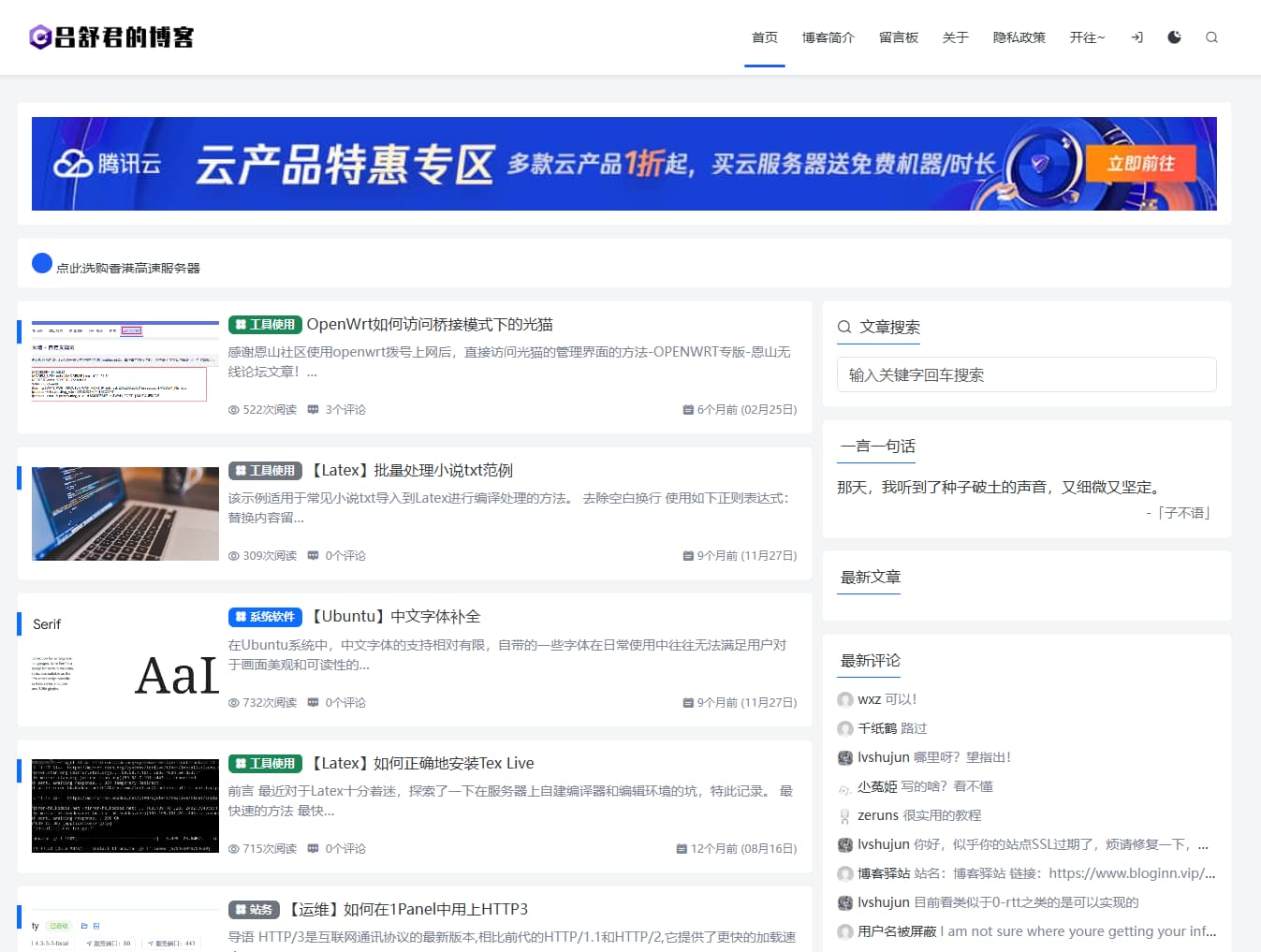Select the 工具使用 category badge on the OpenWrt post

(264, 325)
